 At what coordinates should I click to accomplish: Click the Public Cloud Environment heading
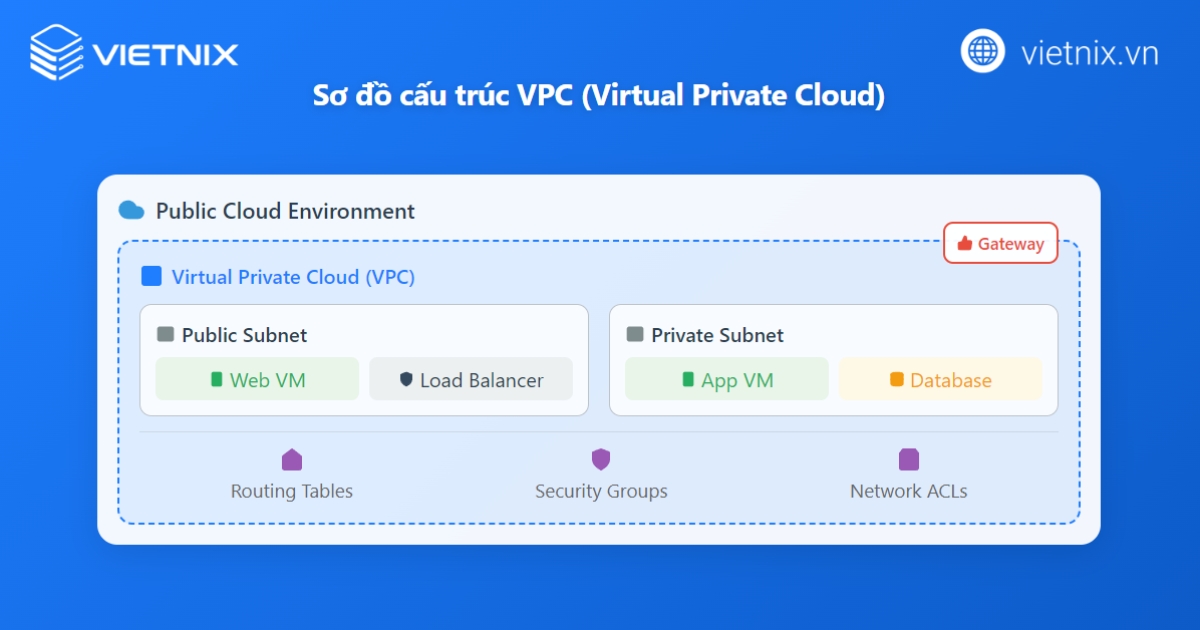click(285, 211)
